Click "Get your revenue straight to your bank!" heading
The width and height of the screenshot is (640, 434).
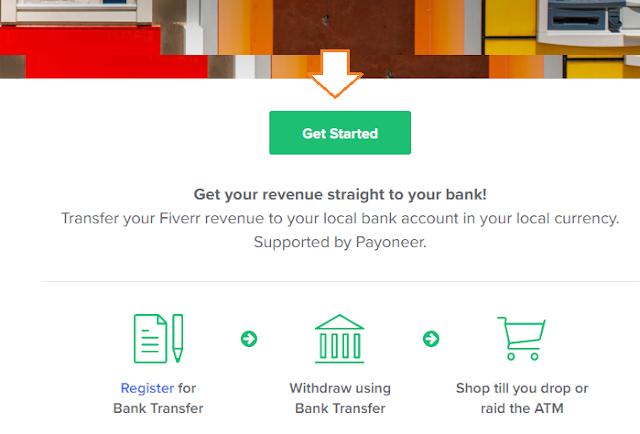point(340,194)
